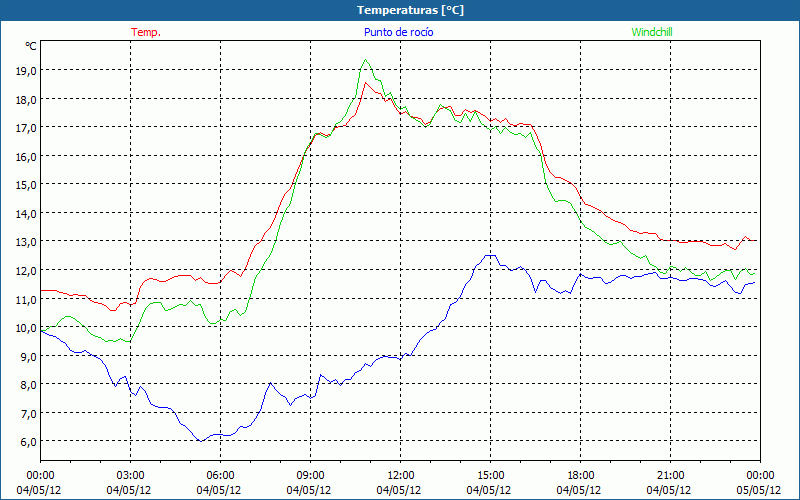Click the '13,0' y-axis value
The width and height of the screenshot is (800, 500).
(26, 242)
